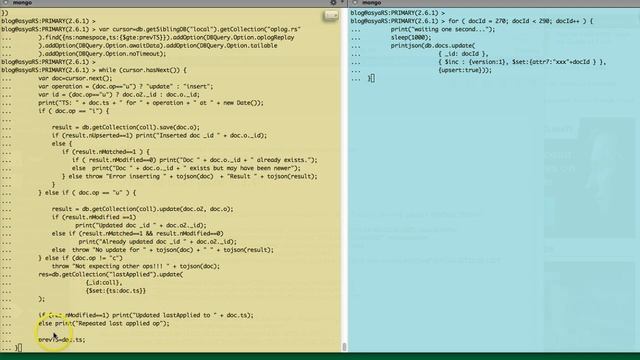Select the right 'mongo' pane title
This screenshot has height=360, width=640.
tap(371, 2)
